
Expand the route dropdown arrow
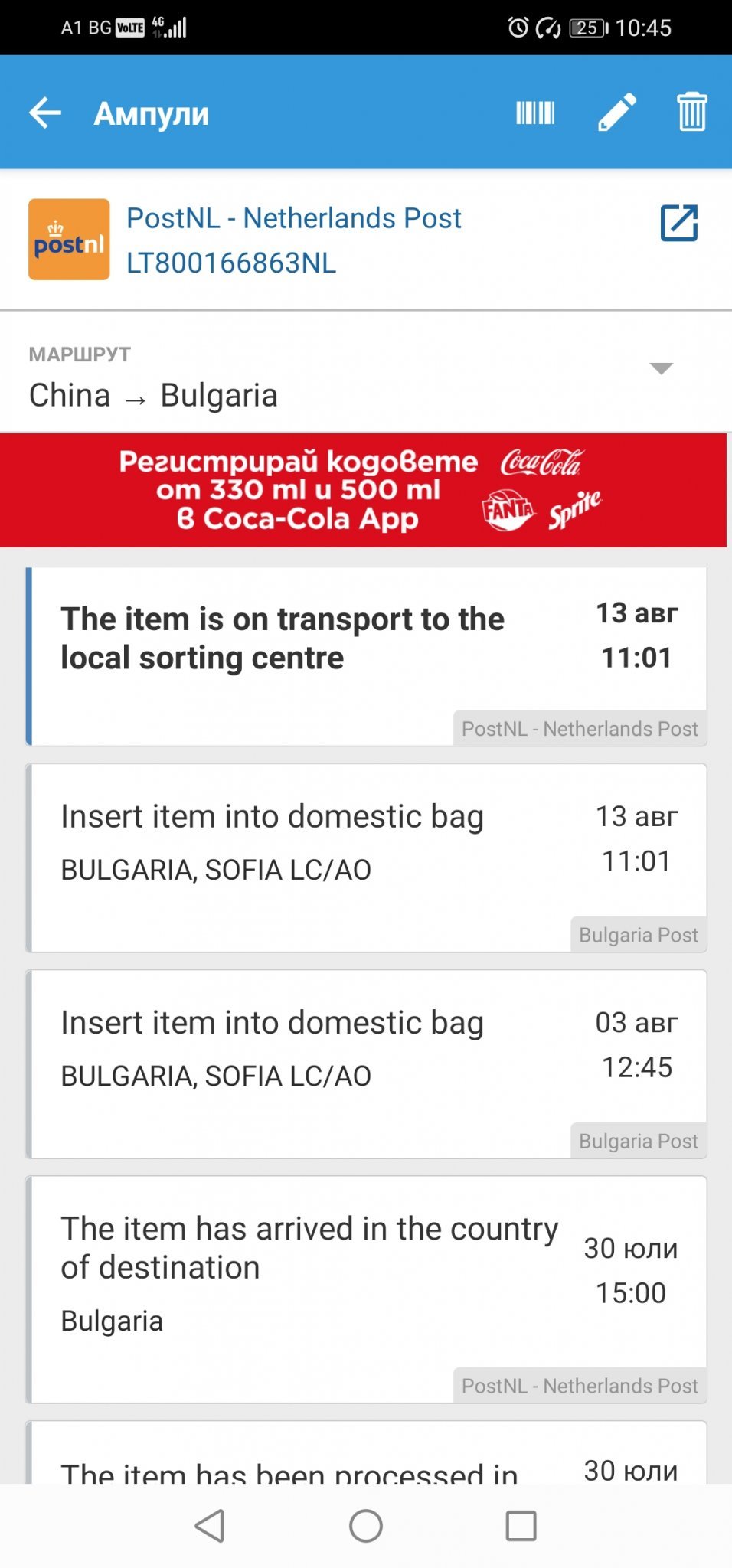coord(661,368)
